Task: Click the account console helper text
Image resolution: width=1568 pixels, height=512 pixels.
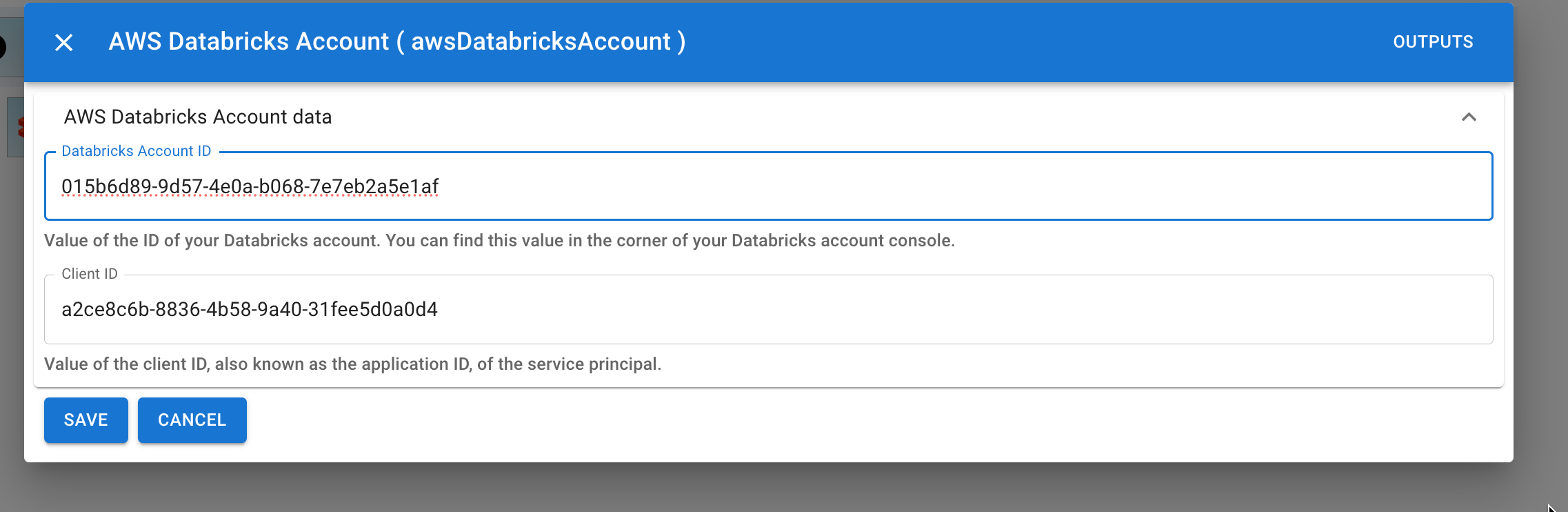Action: (x=499, y=241)
